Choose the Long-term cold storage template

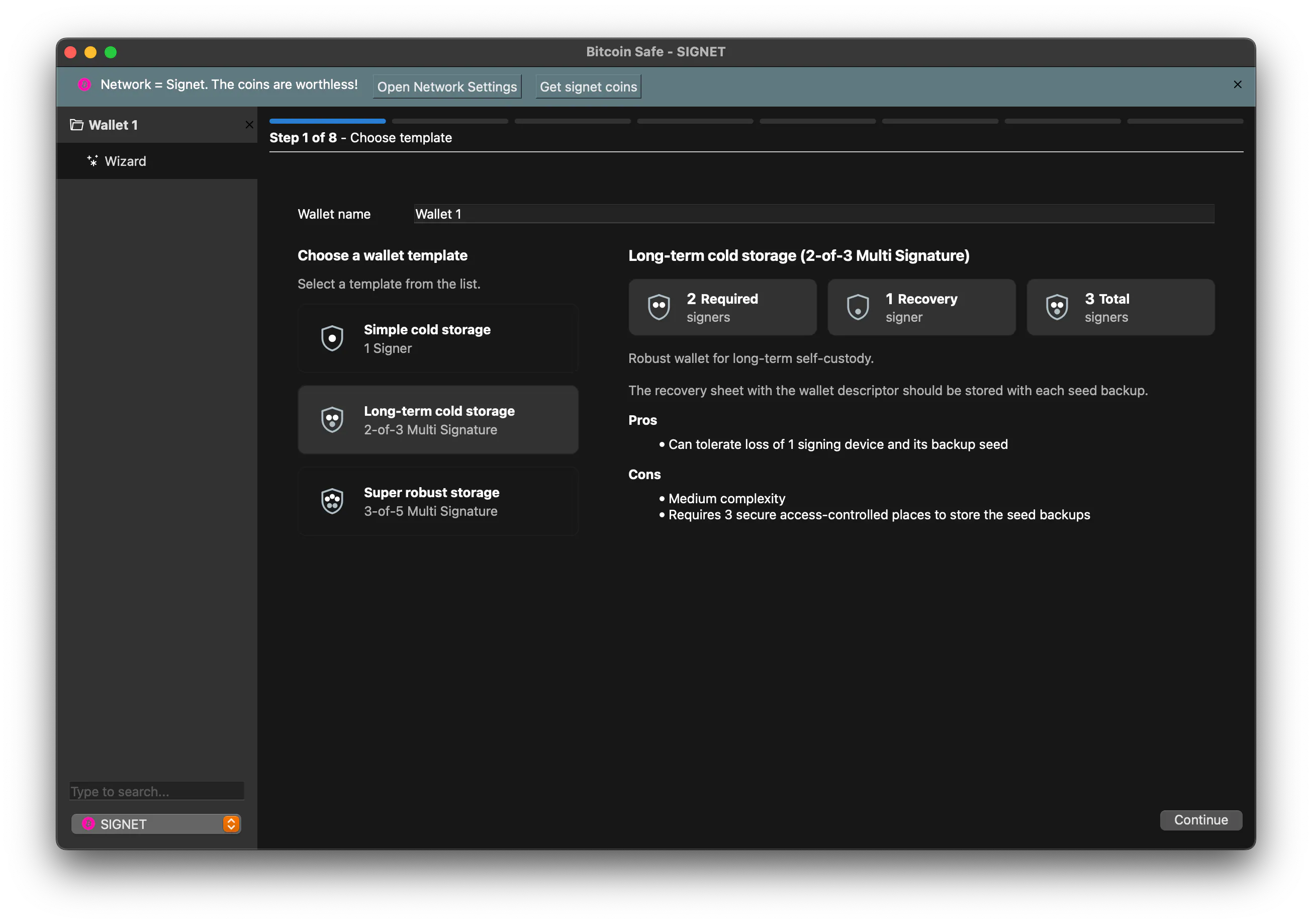438,420
